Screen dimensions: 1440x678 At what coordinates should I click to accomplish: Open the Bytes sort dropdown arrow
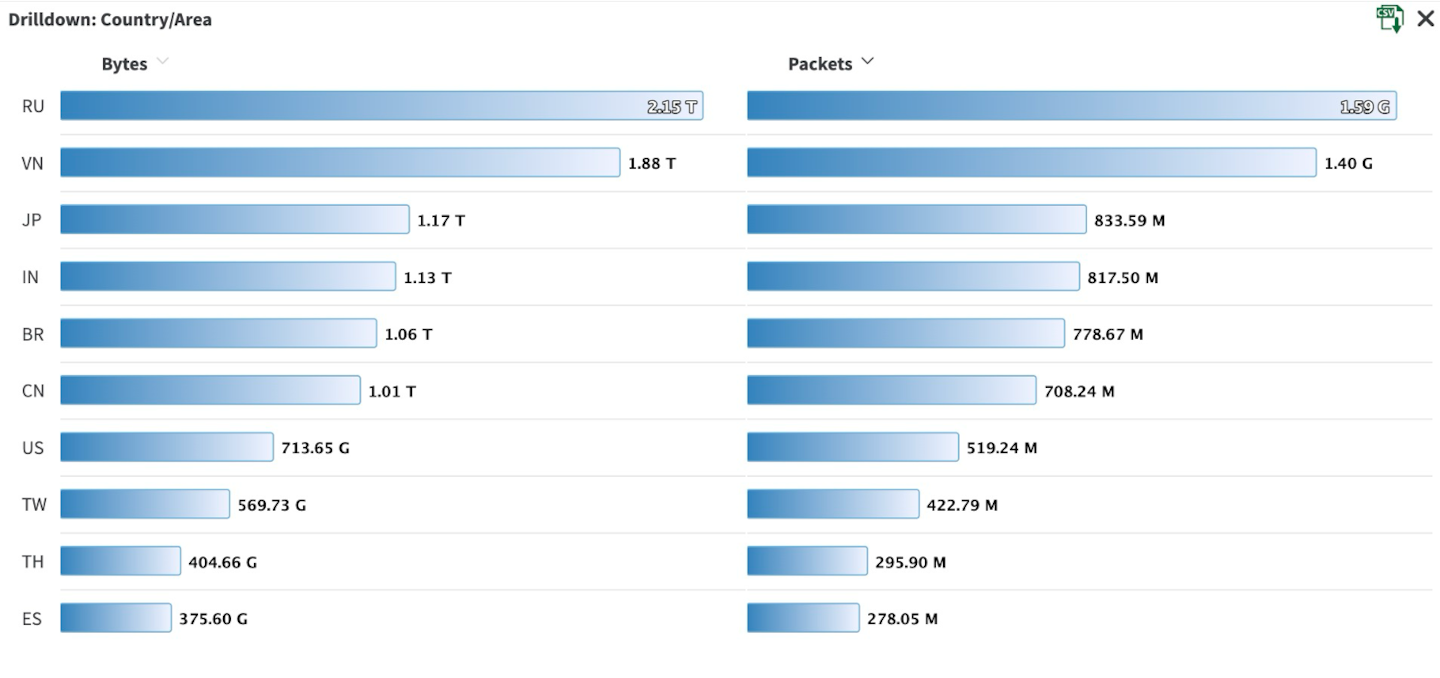pos(163,62)
